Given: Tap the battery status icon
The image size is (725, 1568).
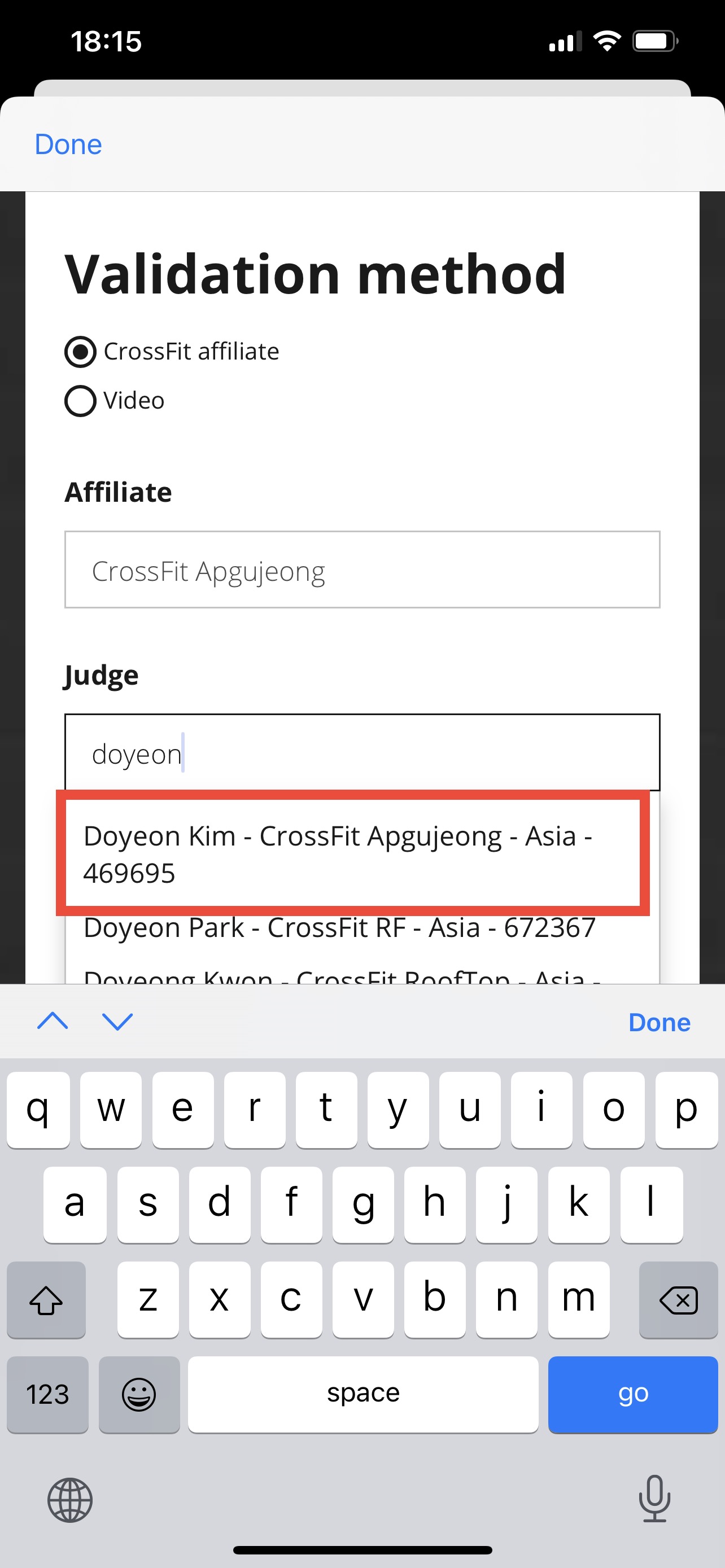Looking at the screenshot, I should point(656,41).
